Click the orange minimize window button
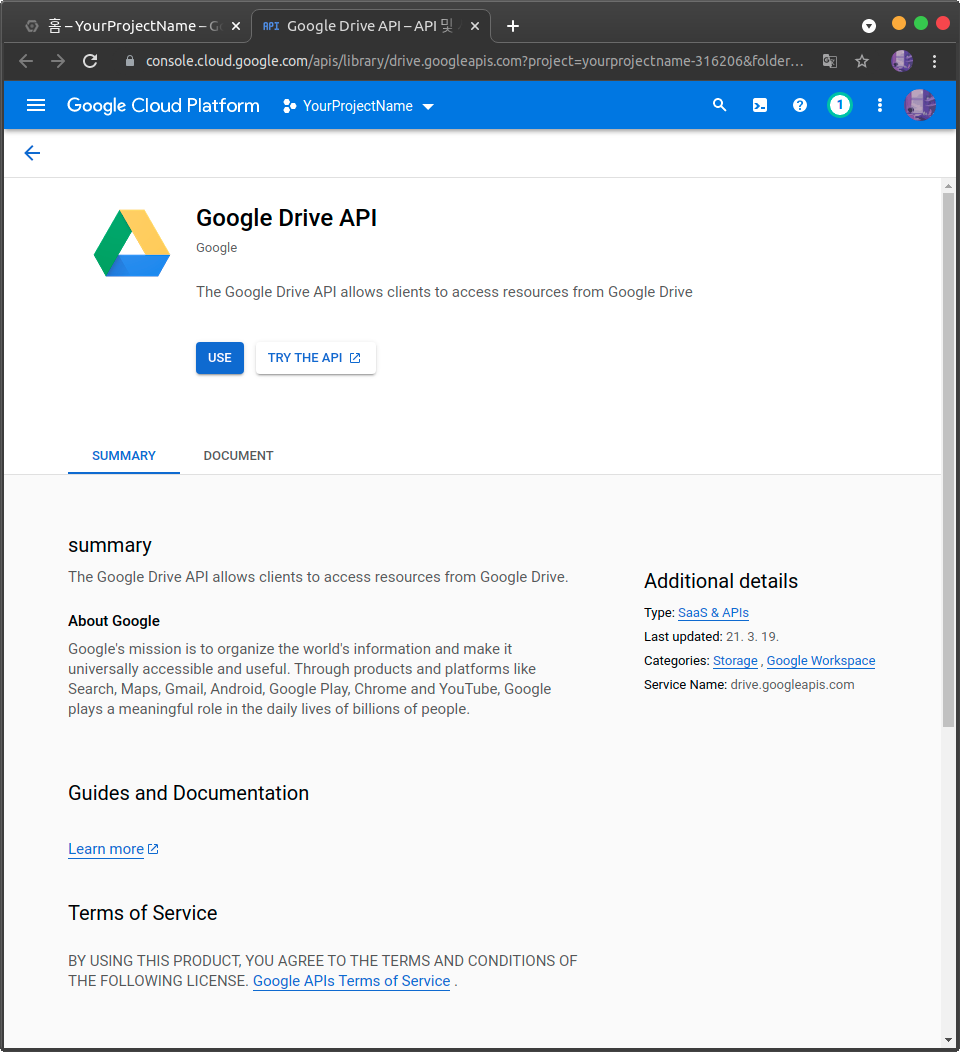 pyautogui.click(x=899, y=23)
